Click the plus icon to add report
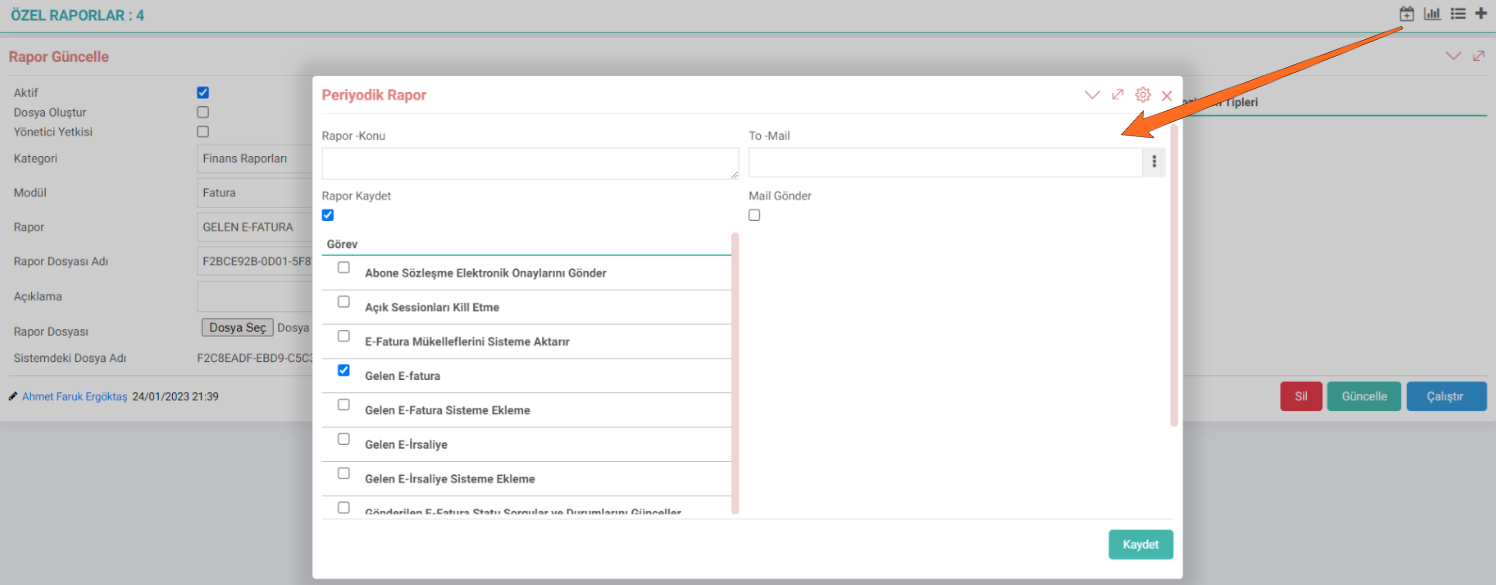The width and height of the screenshot is (1496, 585). [1481, 14]
